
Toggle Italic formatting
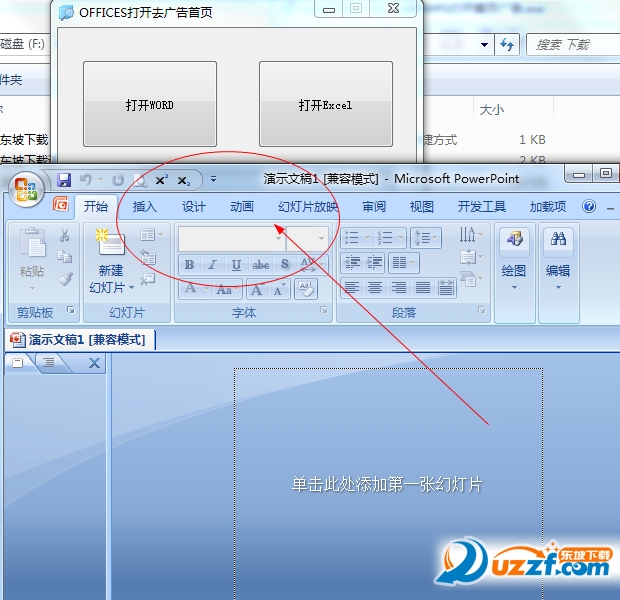[x=212, y=264]
